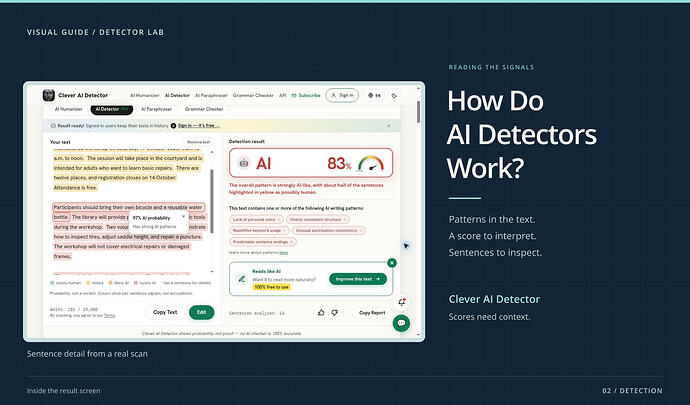Image resolution: width=690 pixels, height=405 pixels.
Task: Open the Subscribe link in the header
Action: click(x=306, y=96)
